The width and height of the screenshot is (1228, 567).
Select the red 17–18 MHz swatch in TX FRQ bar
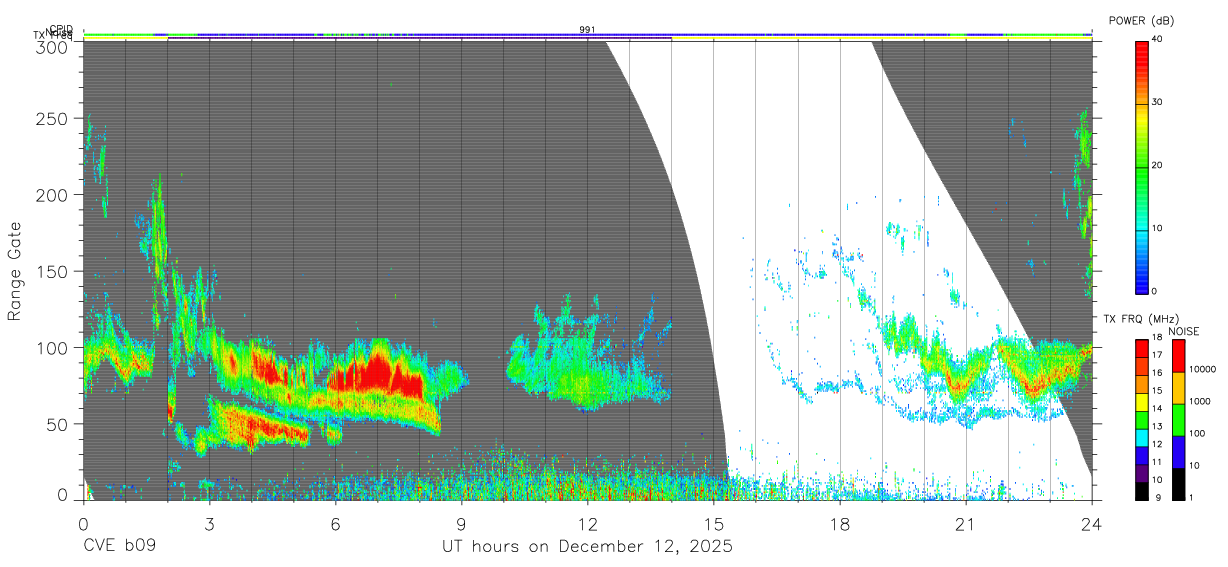pos(1142,349)
